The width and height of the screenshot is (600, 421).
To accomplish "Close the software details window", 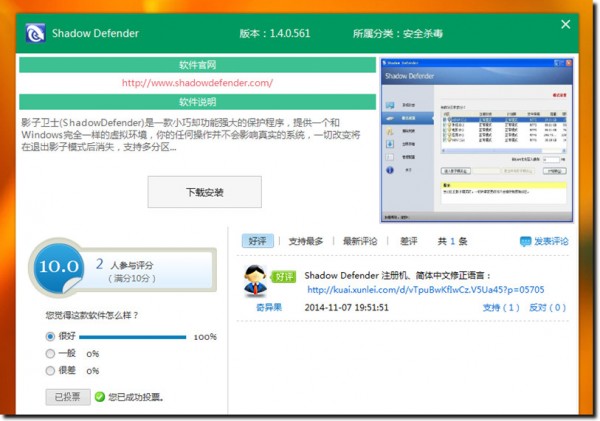I will click(x=566, y=24).
